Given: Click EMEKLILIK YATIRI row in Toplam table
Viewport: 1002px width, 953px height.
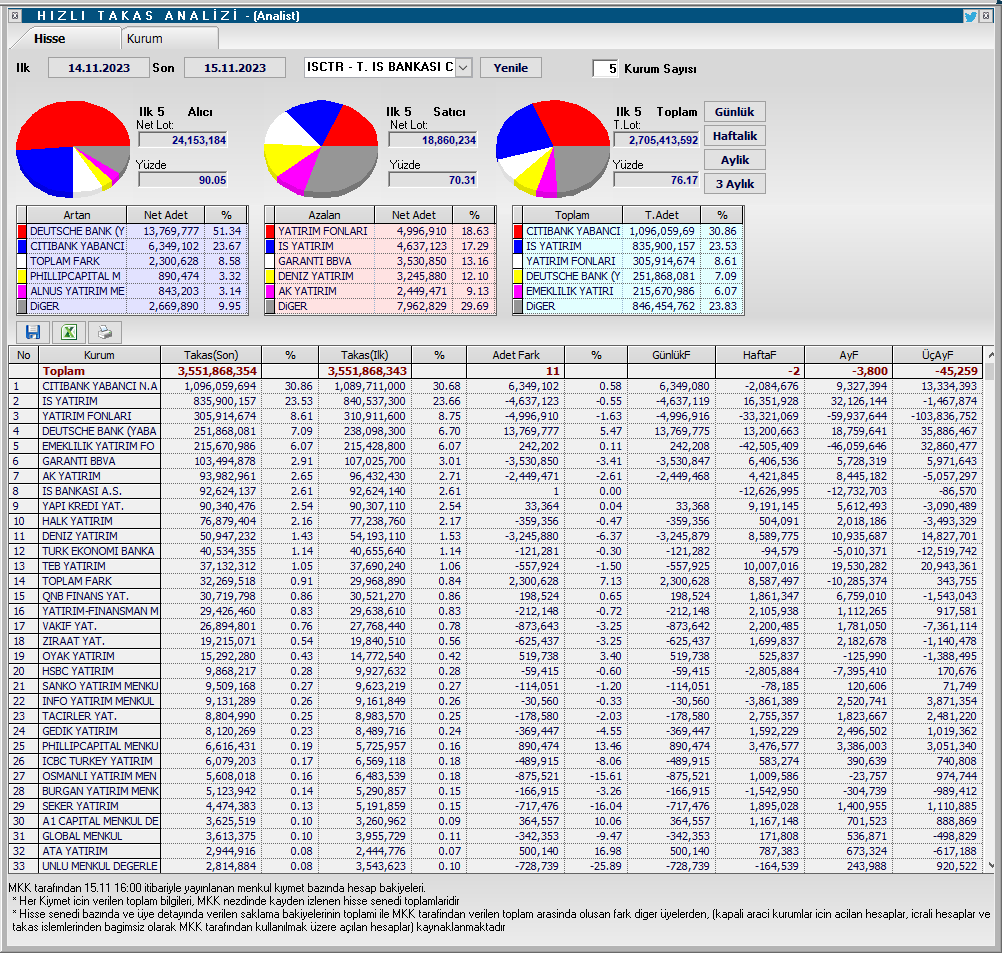Looking at the screenshot, I should 628,291.
